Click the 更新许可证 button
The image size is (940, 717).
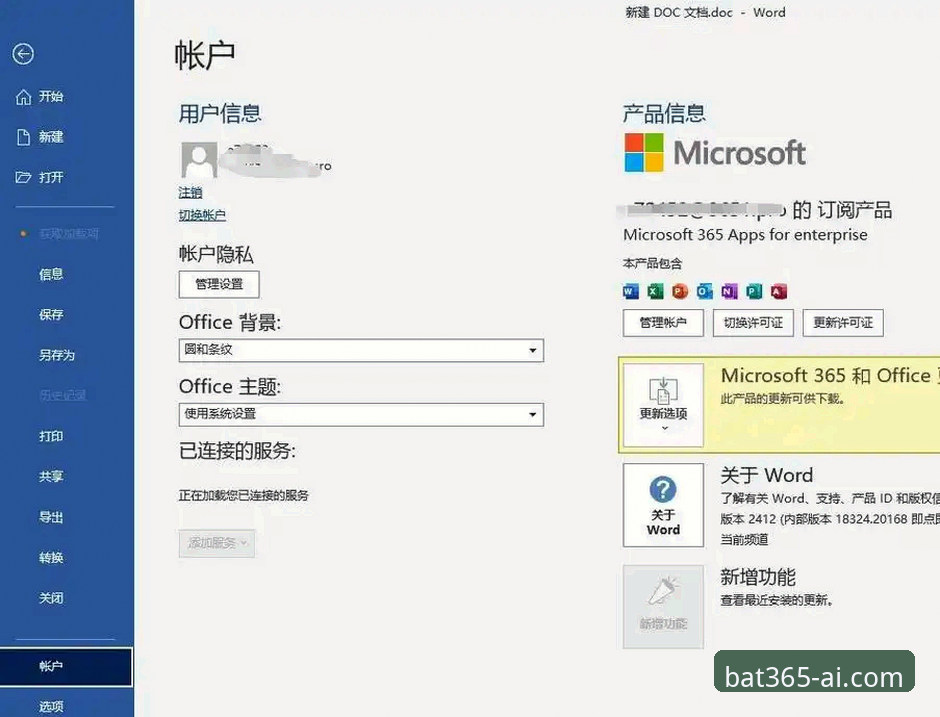pyautogui.click(x=843, y=323)
